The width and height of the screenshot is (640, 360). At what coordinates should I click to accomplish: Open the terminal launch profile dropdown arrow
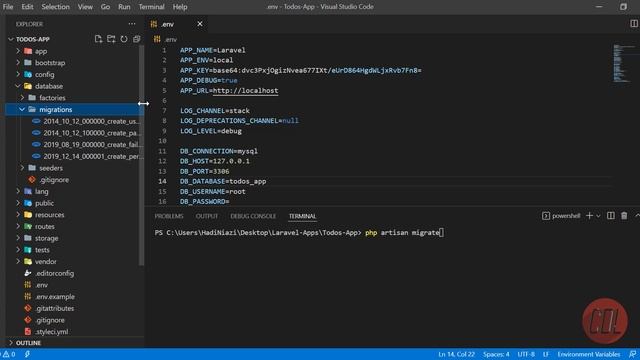tap(598, 216)
